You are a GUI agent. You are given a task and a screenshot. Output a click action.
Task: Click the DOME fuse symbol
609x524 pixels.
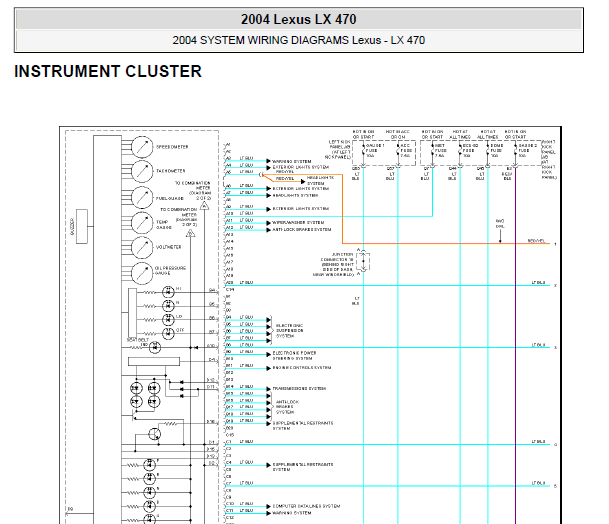point(487,151)
